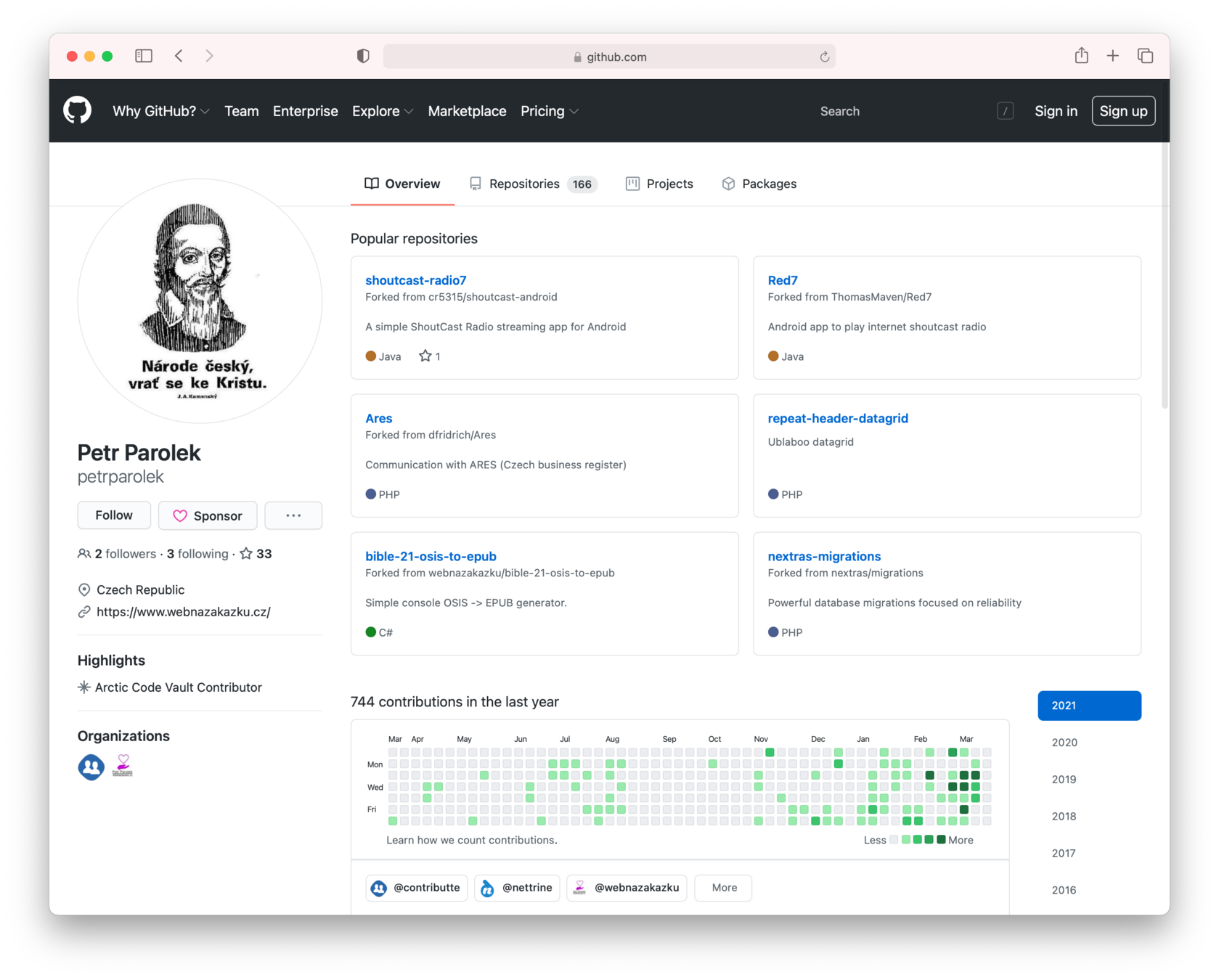
Task: Filter activity by @nettrine
Action: [x=517, y=888]
